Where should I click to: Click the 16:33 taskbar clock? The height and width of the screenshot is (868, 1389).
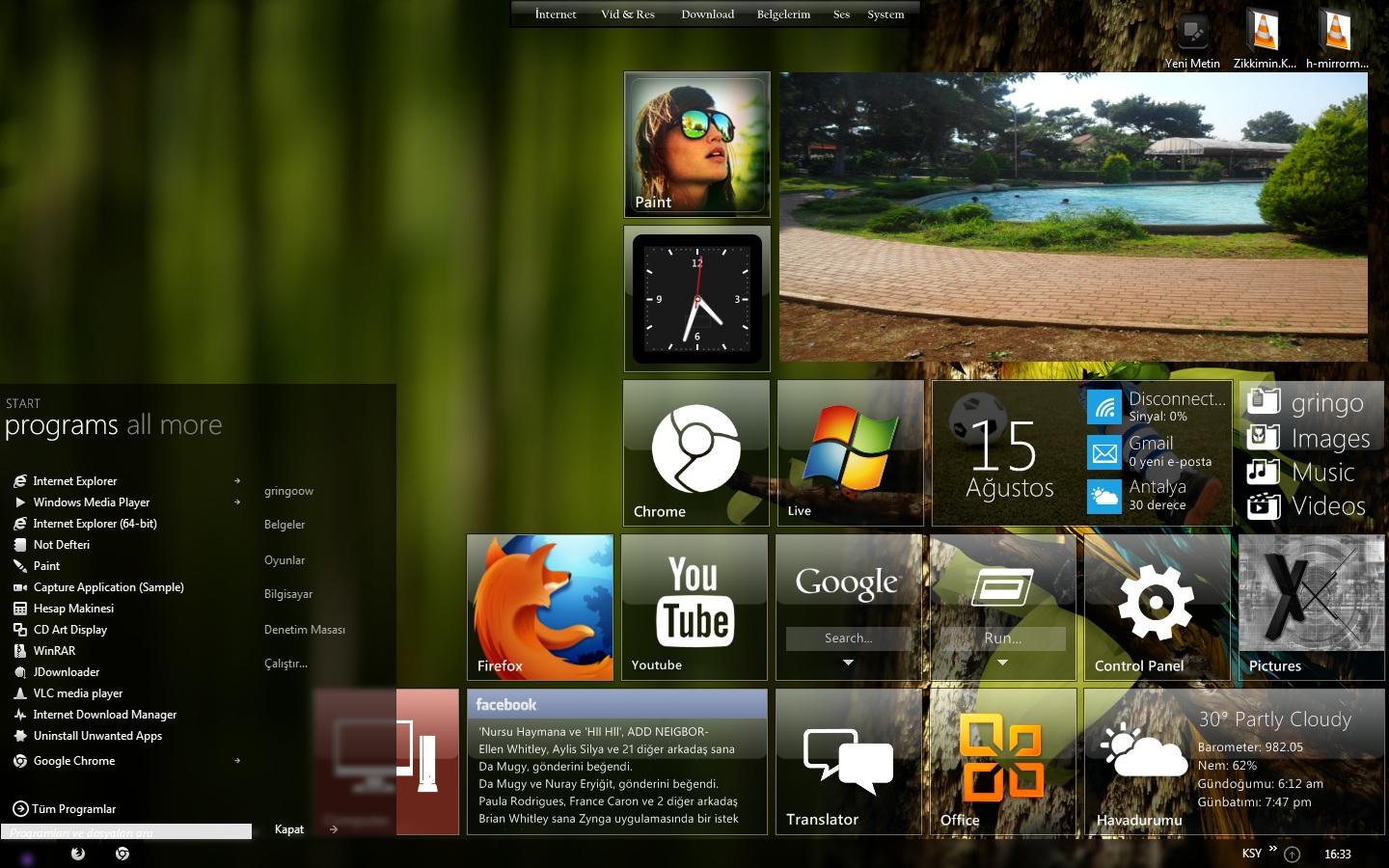[x=1338, y=854]
